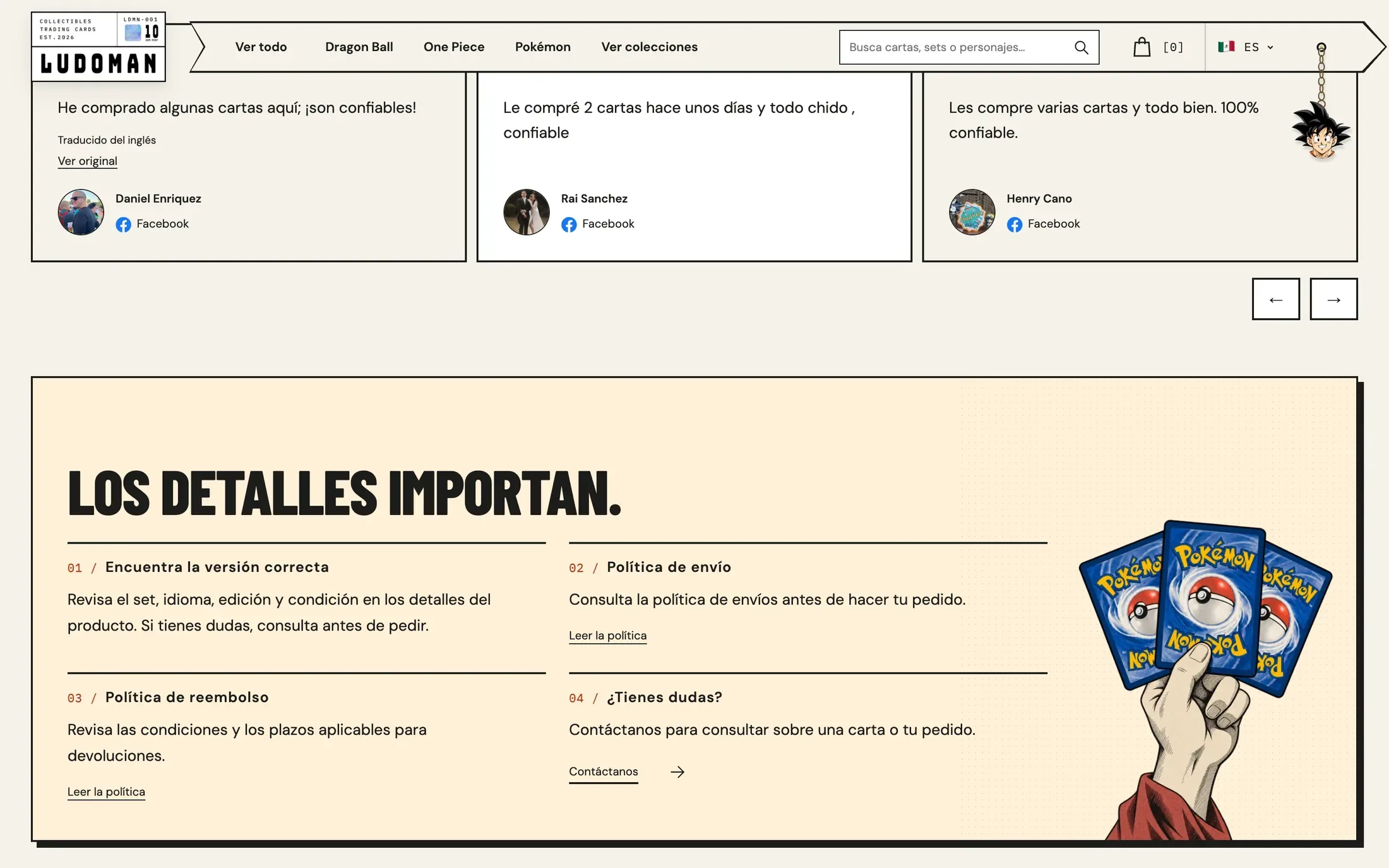Click the name Rai Sanchez
Image resolution: width=1389 pixels, height=868 pixels.
click(x=594, y=198)
